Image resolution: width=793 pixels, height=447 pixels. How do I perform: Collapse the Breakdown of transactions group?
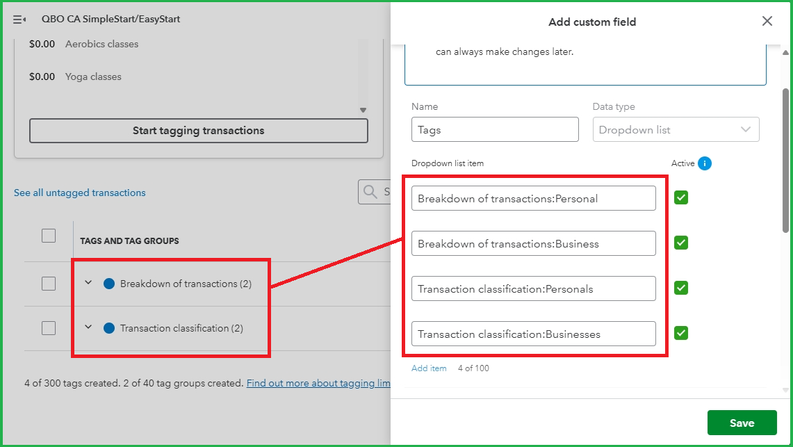88,284
